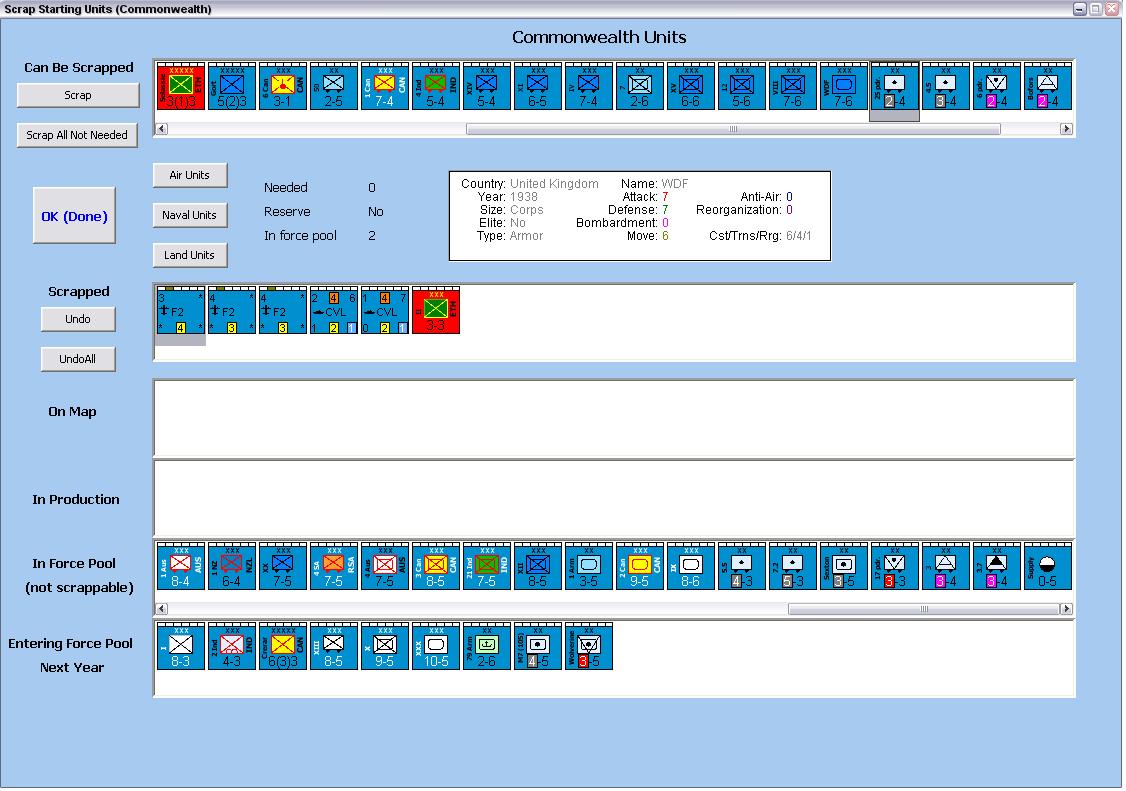The height and width of the screenshot is (791, 1126).
Task: Click the 1 NZ NZL 6-4 corps
Action: pyautogui.click(x=232, y=566)
